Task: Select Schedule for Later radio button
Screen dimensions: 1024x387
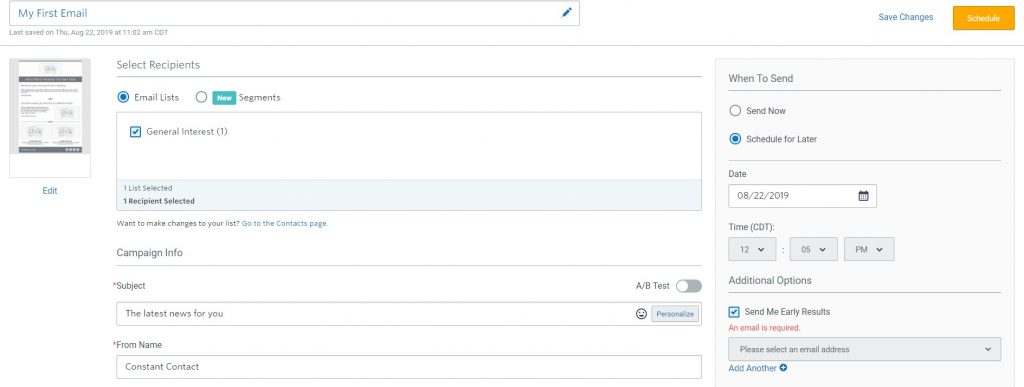Action: (735, 139)
